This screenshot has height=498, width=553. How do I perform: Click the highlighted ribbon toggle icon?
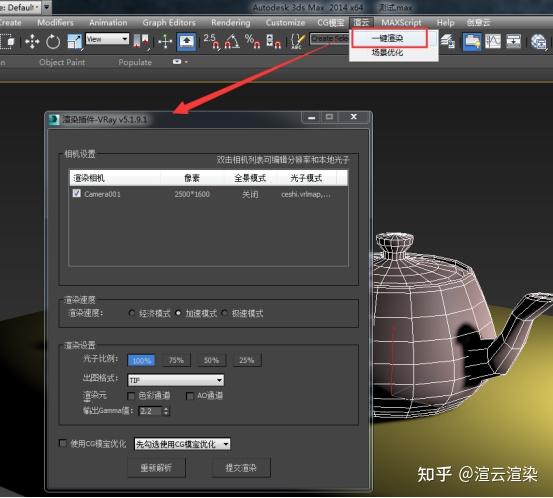coord(472,42)
